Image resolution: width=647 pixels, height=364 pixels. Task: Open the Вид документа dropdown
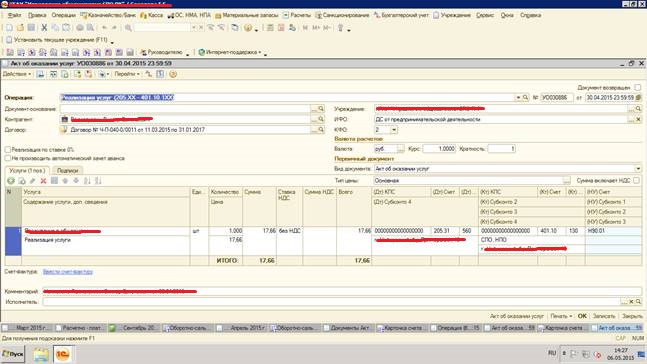pos(638,169)
